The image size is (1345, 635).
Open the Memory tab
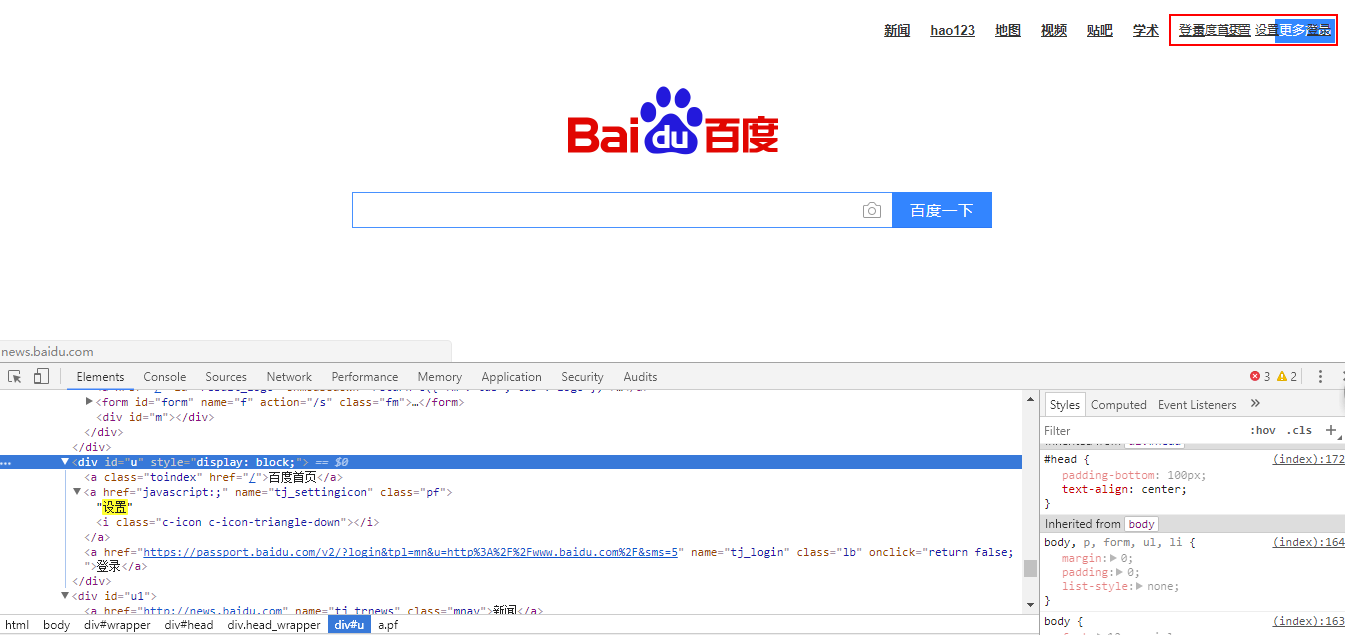[x=440, y=377]
